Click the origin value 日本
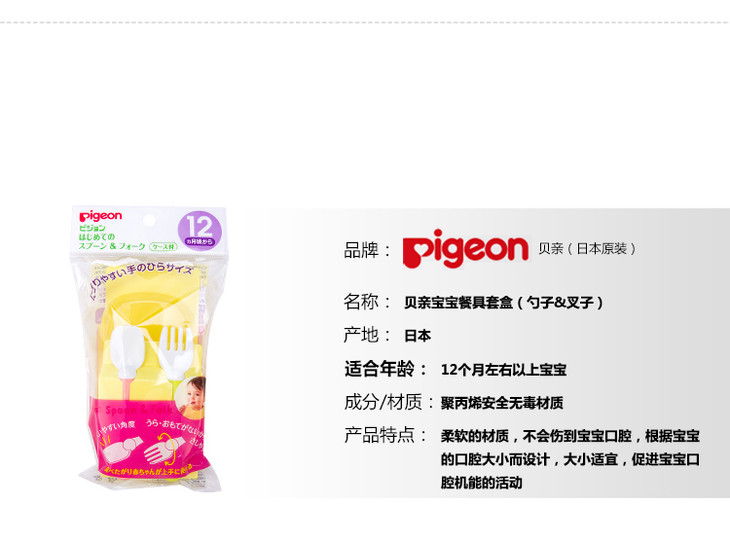The width and height of the screenshot is (730, 541). (x=418, y=336)
